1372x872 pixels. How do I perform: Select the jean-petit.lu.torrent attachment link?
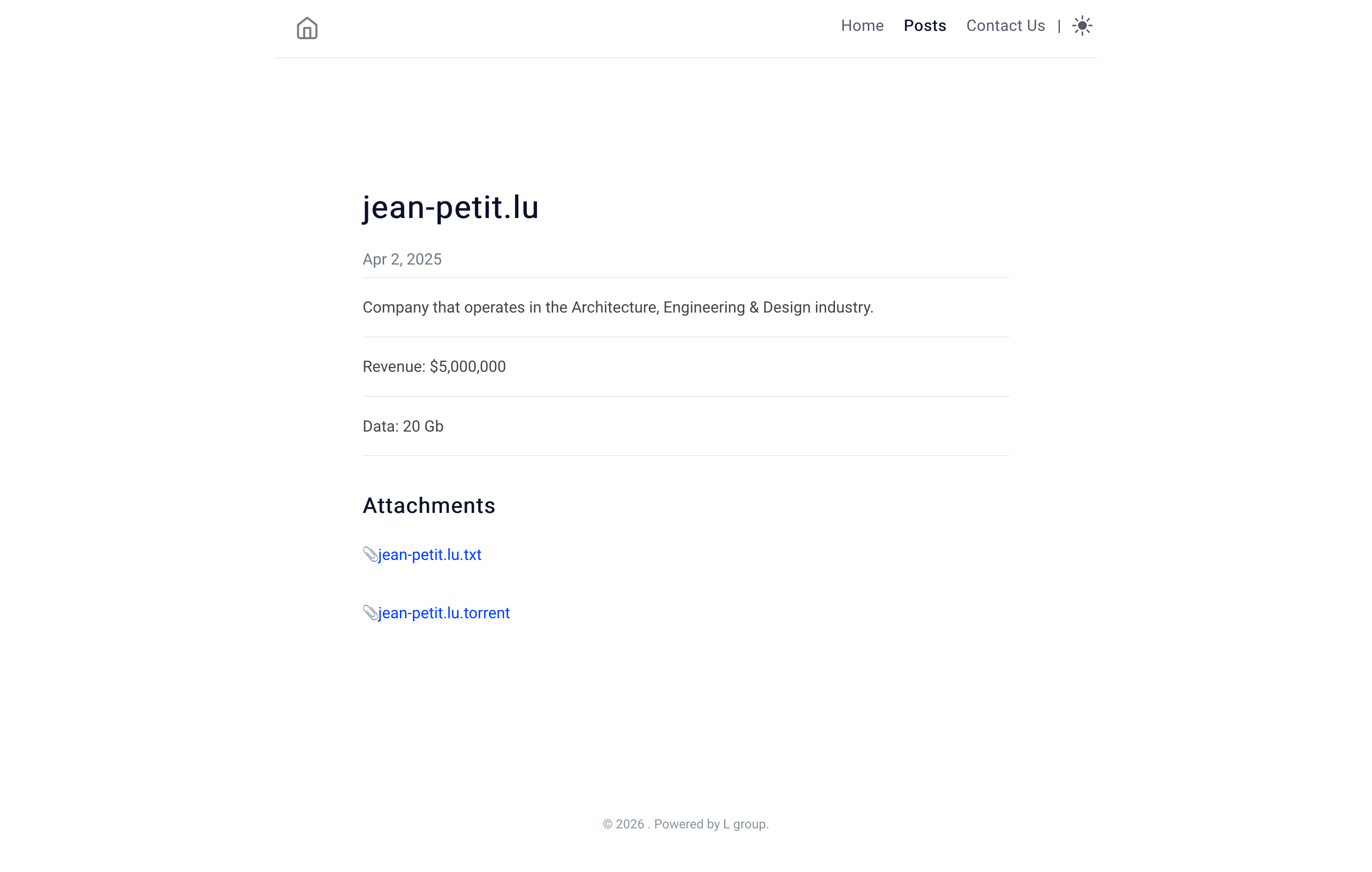pyautogui.click(x=444, y=613)
